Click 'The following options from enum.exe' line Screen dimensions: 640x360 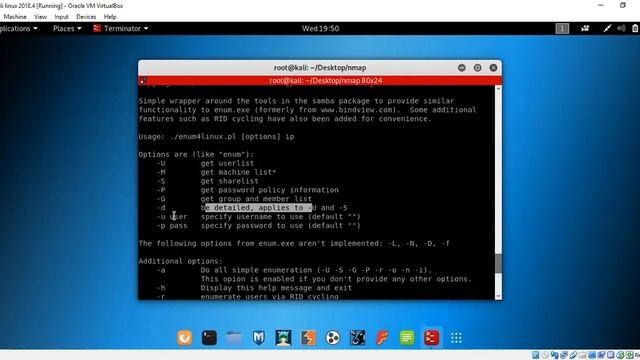[x=294, y=243]
